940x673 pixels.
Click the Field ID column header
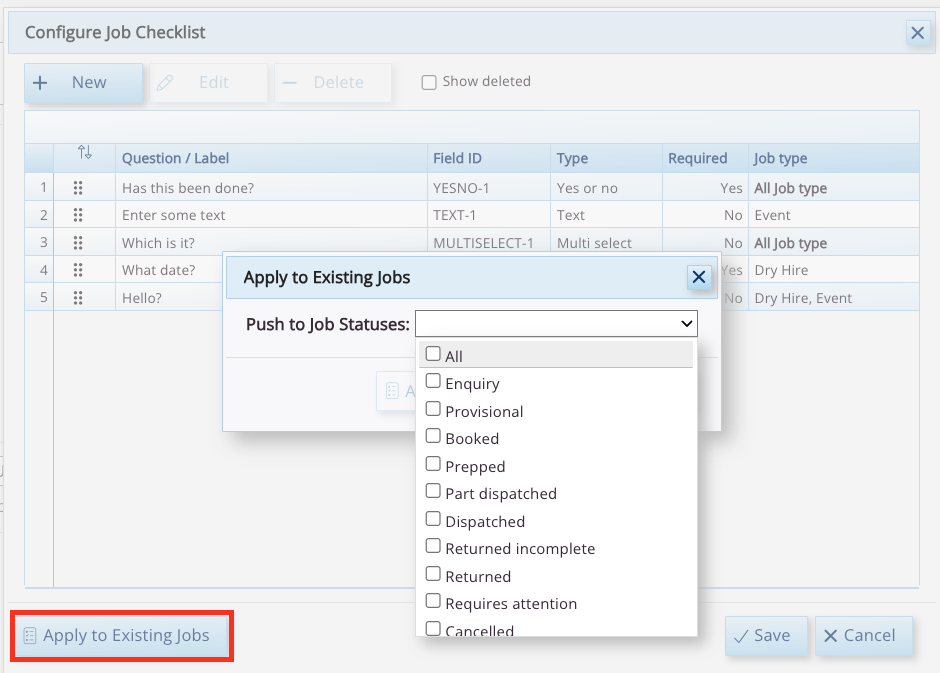[x=489, y=158]
